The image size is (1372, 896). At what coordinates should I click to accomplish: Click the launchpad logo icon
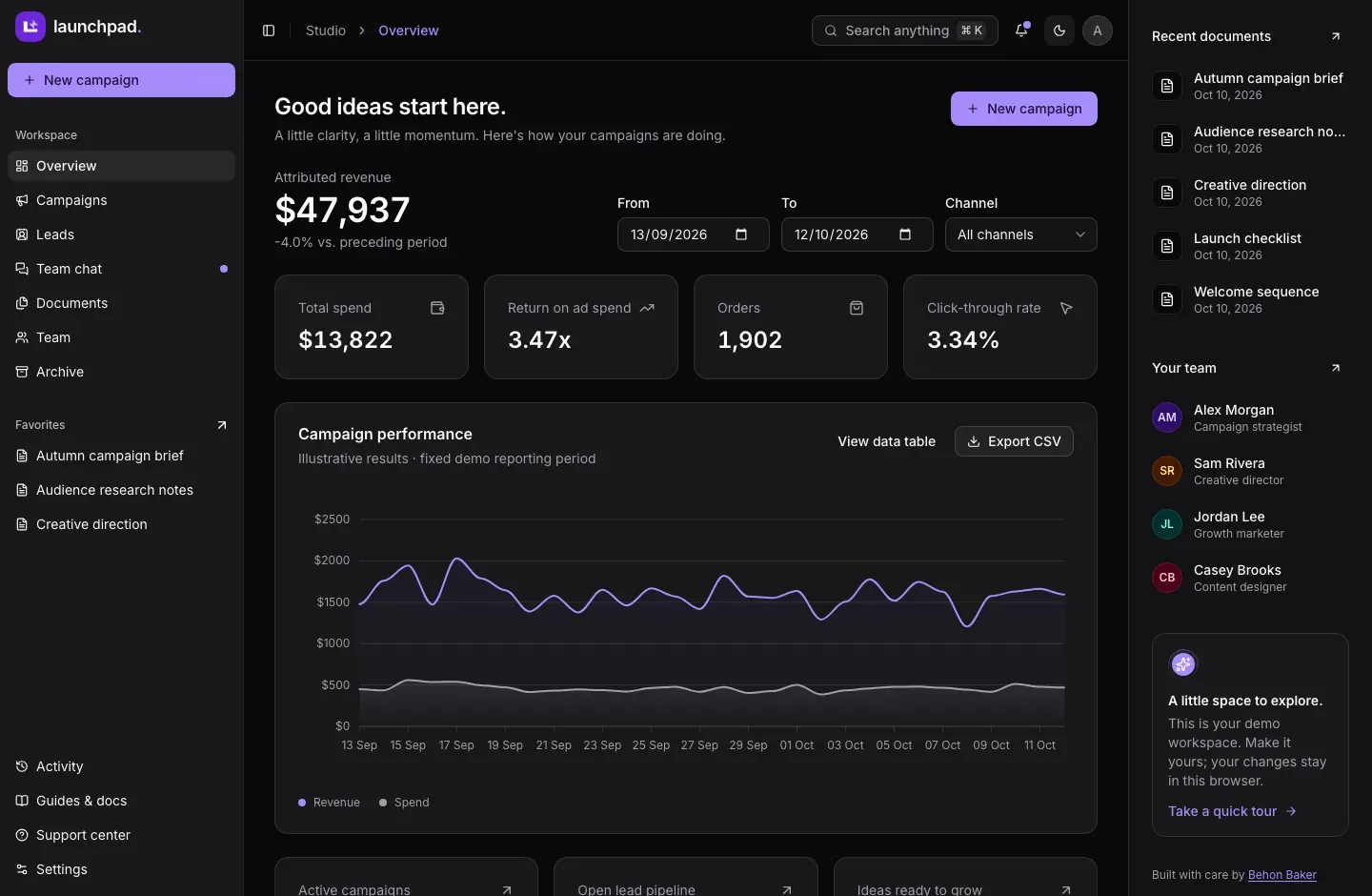tap(30, 27)
